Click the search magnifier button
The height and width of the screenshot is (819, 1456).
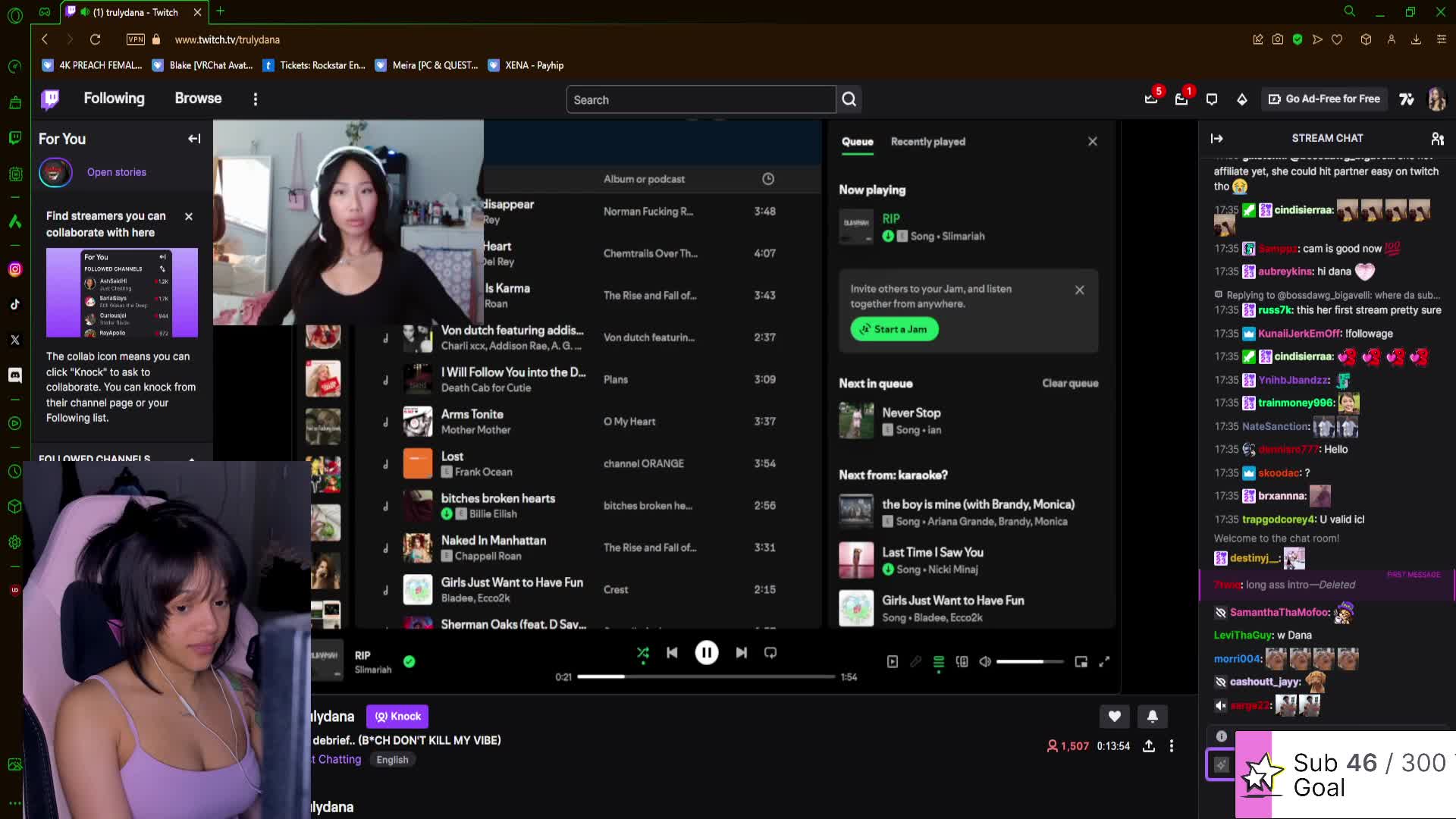pyautogui.click(x=849, y=99)
